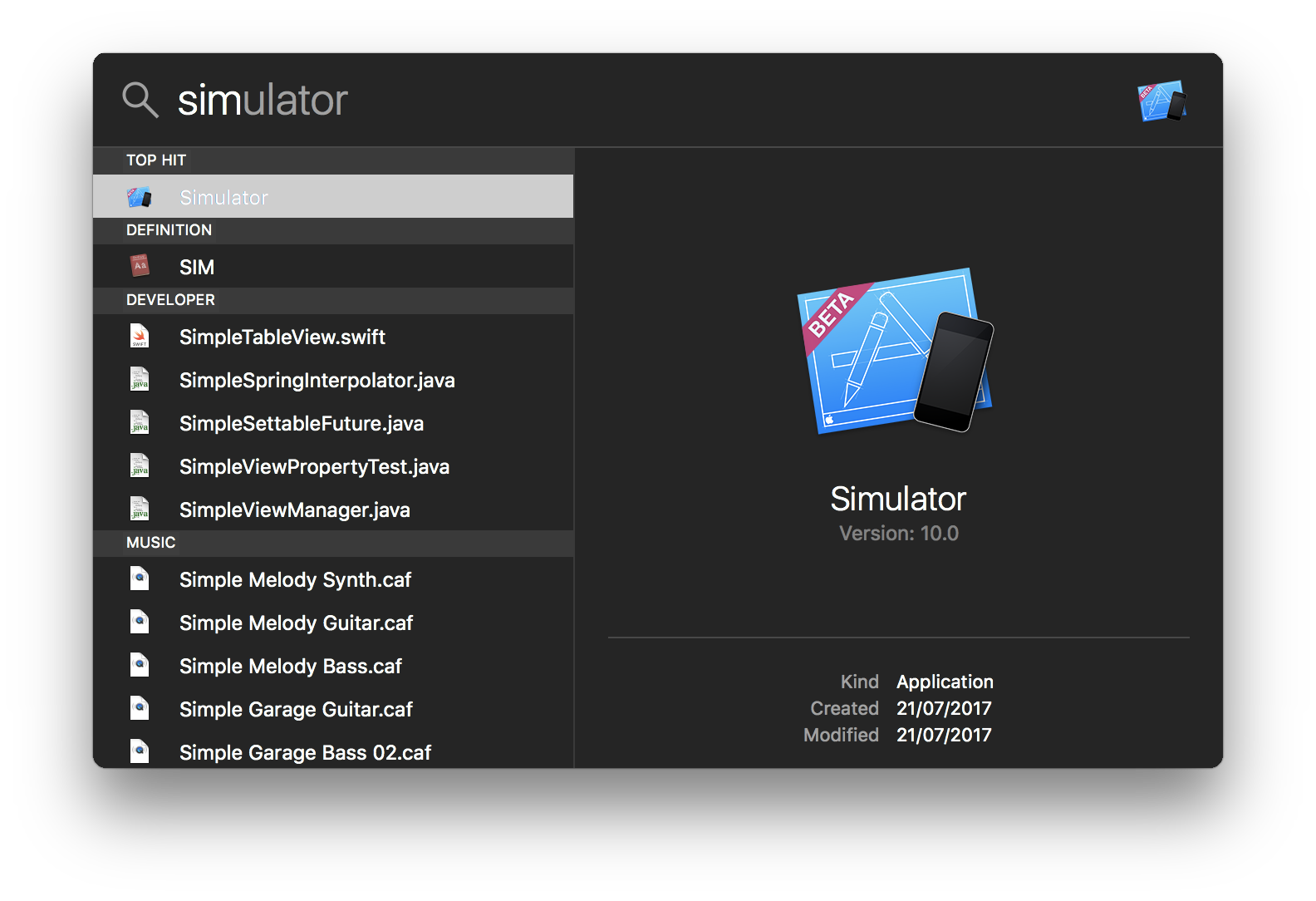Image resolution: width=1316 pixels, height=901 pixels.
Task: Select Simple Melody Synth.caf result
Action: point(333,579)
